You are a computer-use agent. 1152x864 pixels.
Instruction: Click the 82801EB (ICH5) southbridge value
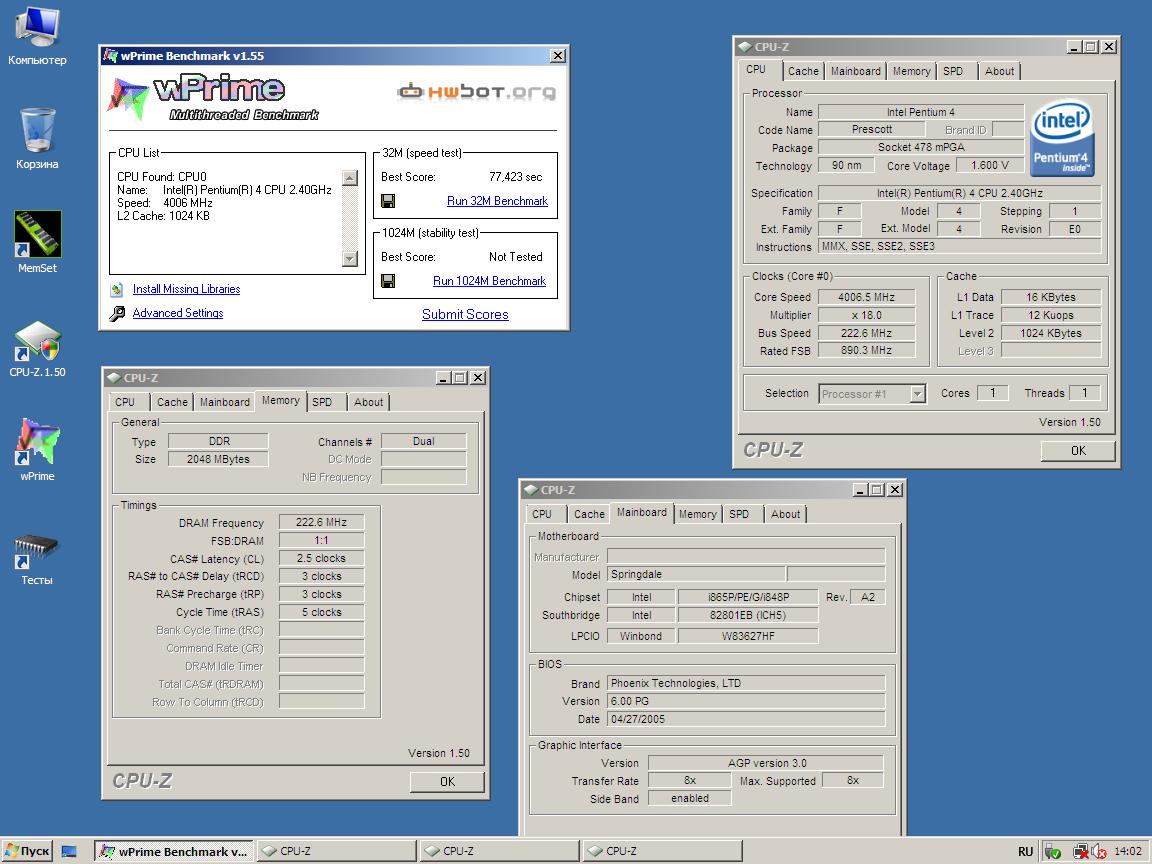click(748, 616)
